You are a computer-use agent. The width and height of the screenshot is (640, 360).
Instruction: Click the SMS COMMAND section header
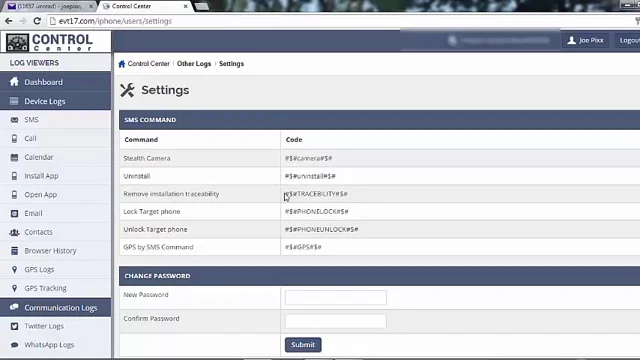tap(380, 120)
